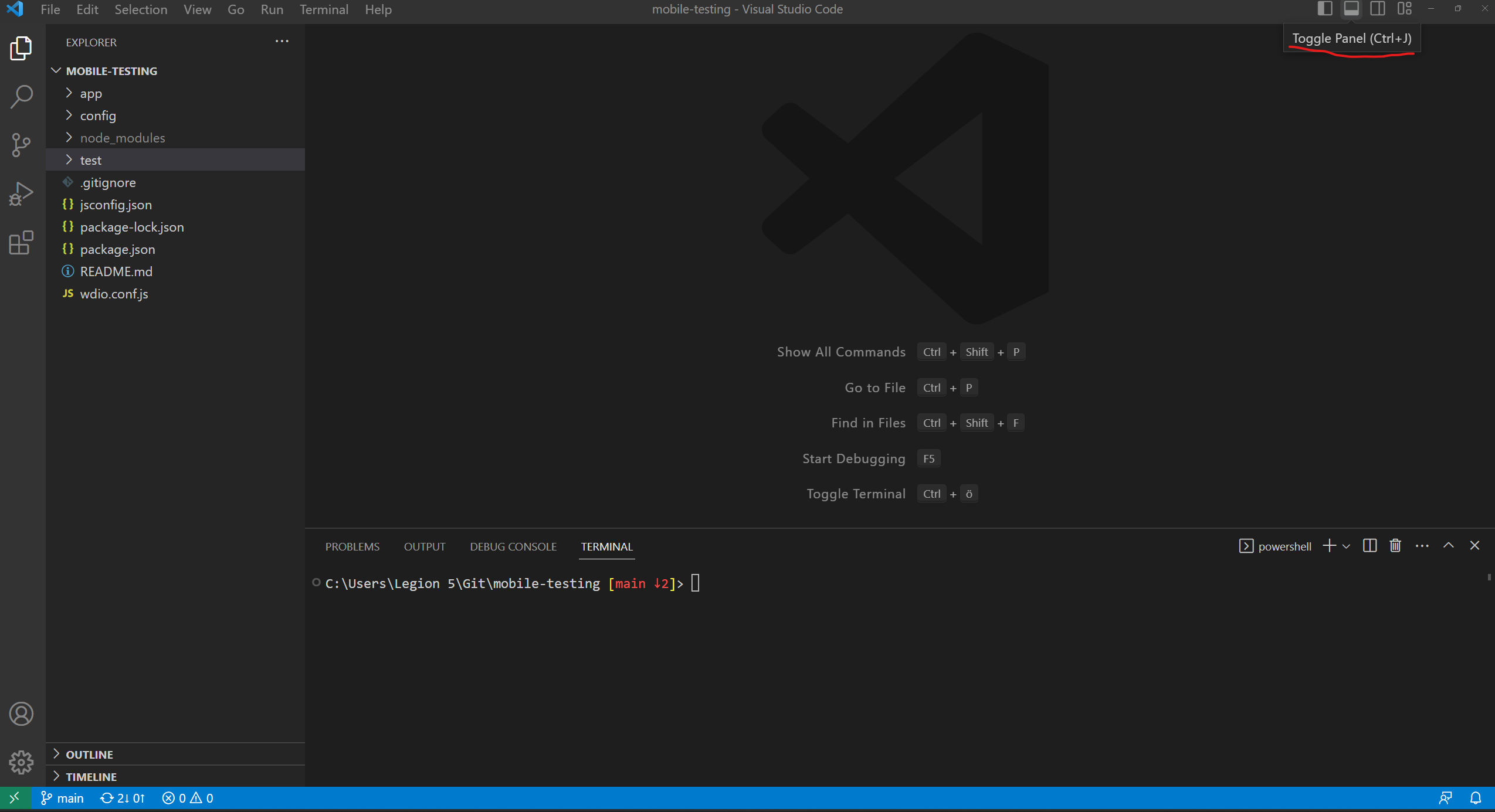Open the Explorer view in activity bar
This screenshot has height=812, width=1495.
point(21,48)
